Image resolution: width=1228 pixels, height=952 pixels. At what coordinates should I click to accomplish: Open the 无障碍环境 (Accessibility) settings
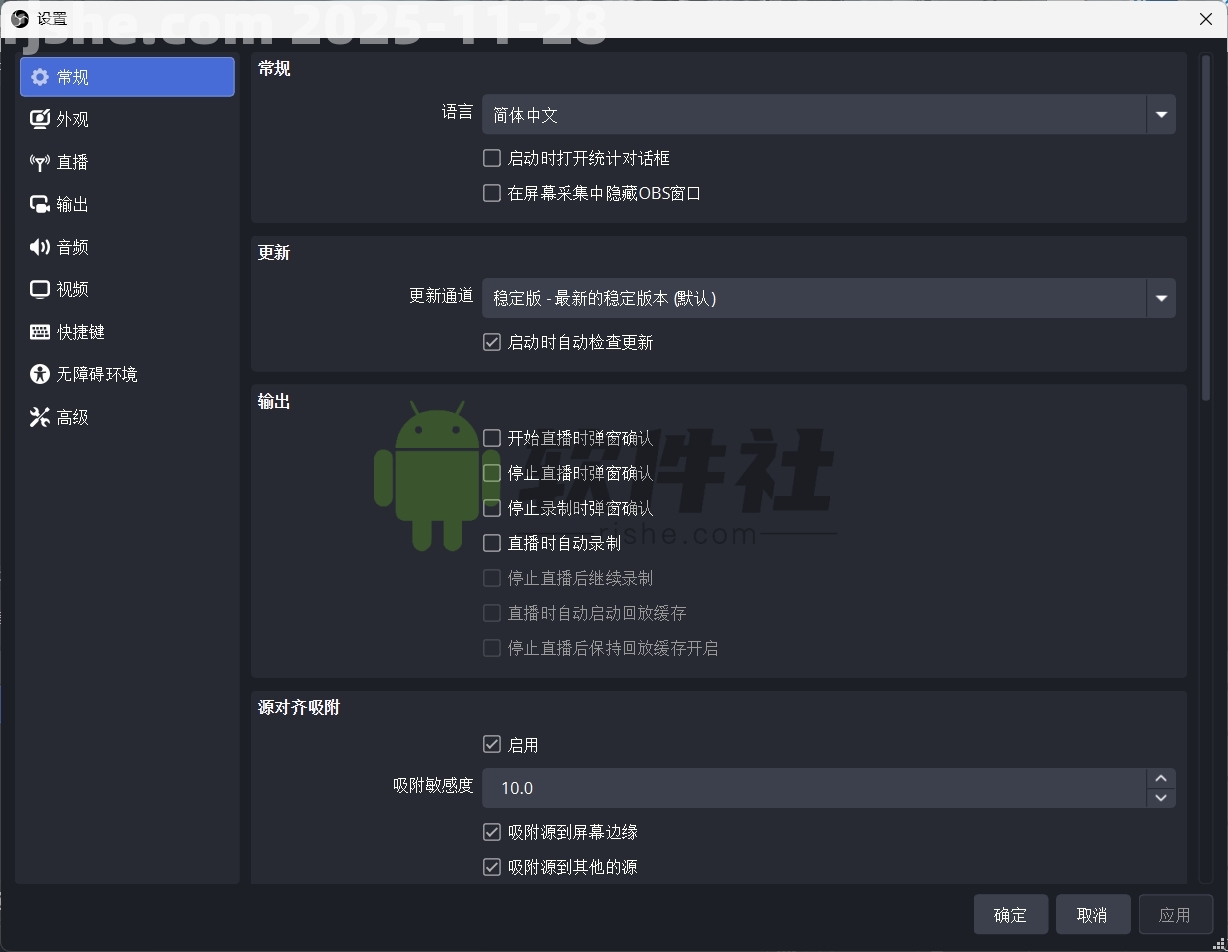point(39,374)
